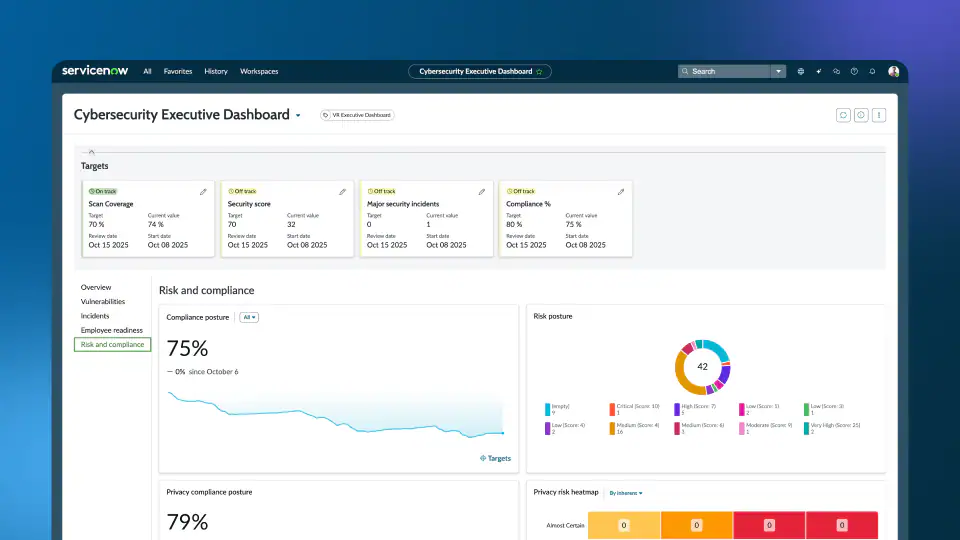This screenshot has width=960, height=540.
Task: Click the (empty) legend swatch
Action: tap(547, 410)
